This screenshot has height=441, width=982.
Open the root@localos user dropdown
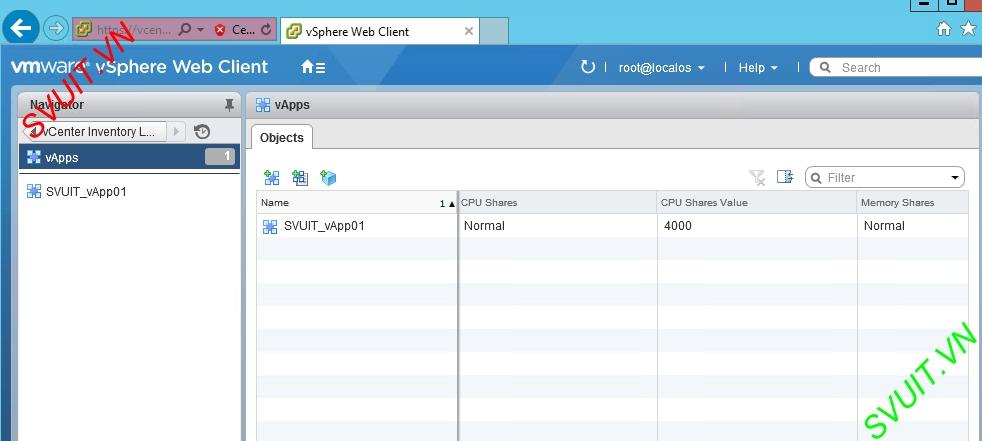[661, 68]
